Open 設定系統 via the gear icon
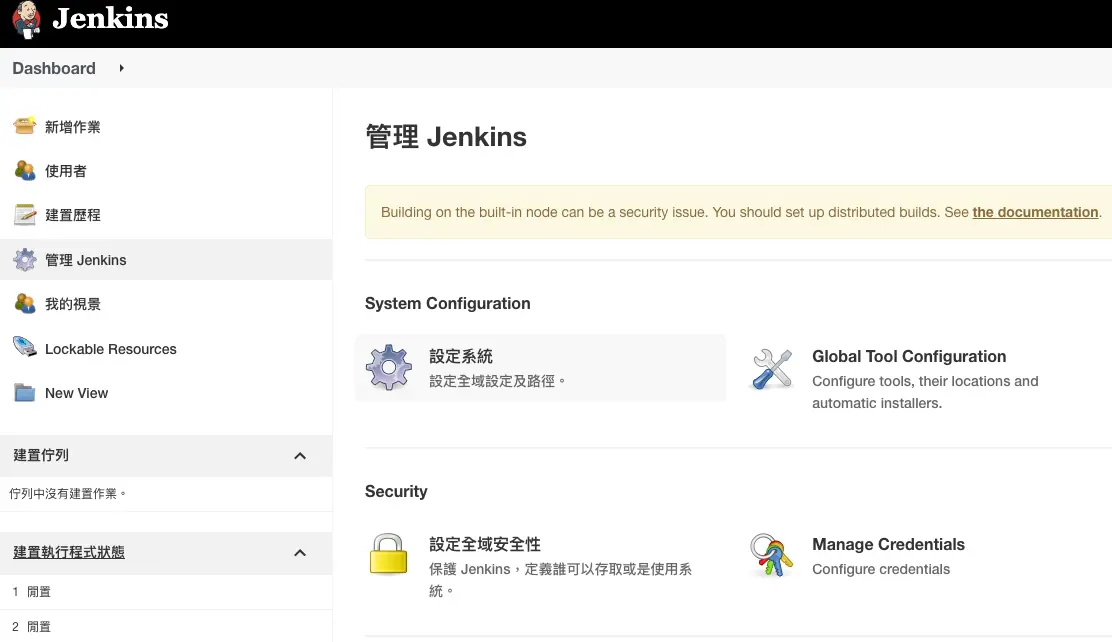This screenshot has width=1112, height=642. [388, 367]
